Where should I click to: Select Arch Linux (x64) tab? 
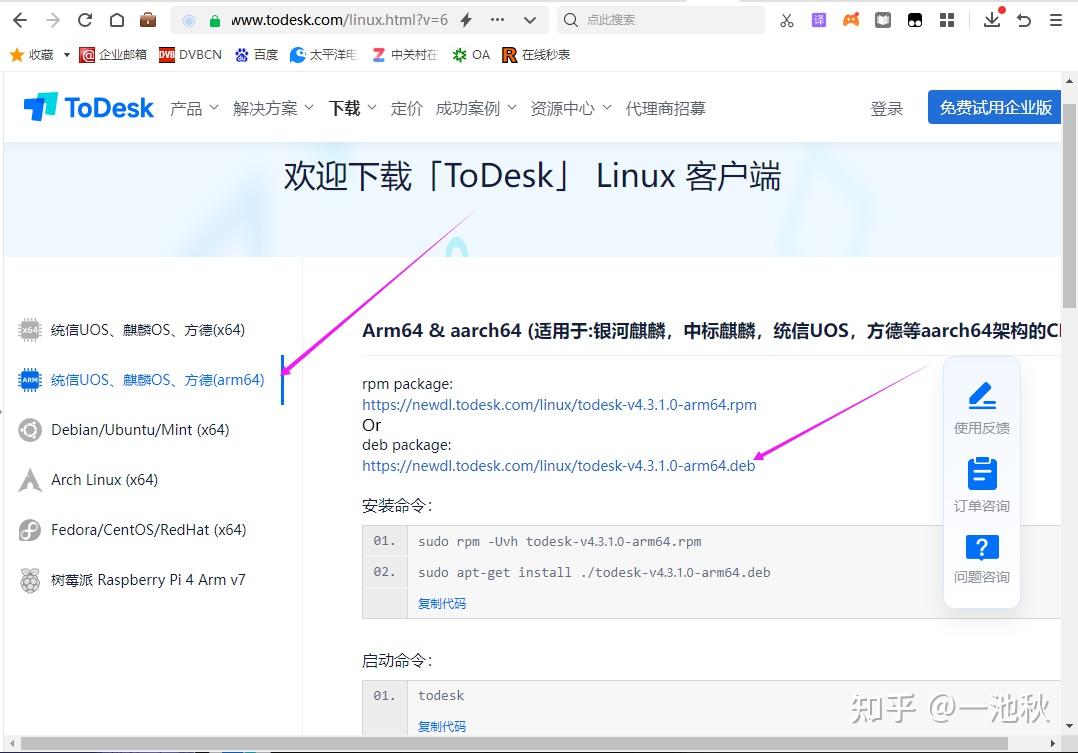pos(87,480)
